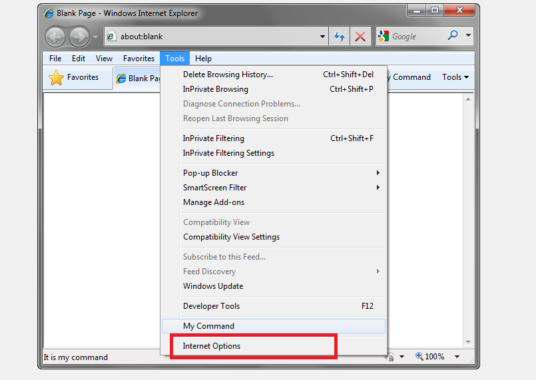Screen dimensions: 536x380
Task: Close the Internet Explorer window
Action: pos(459,11)
